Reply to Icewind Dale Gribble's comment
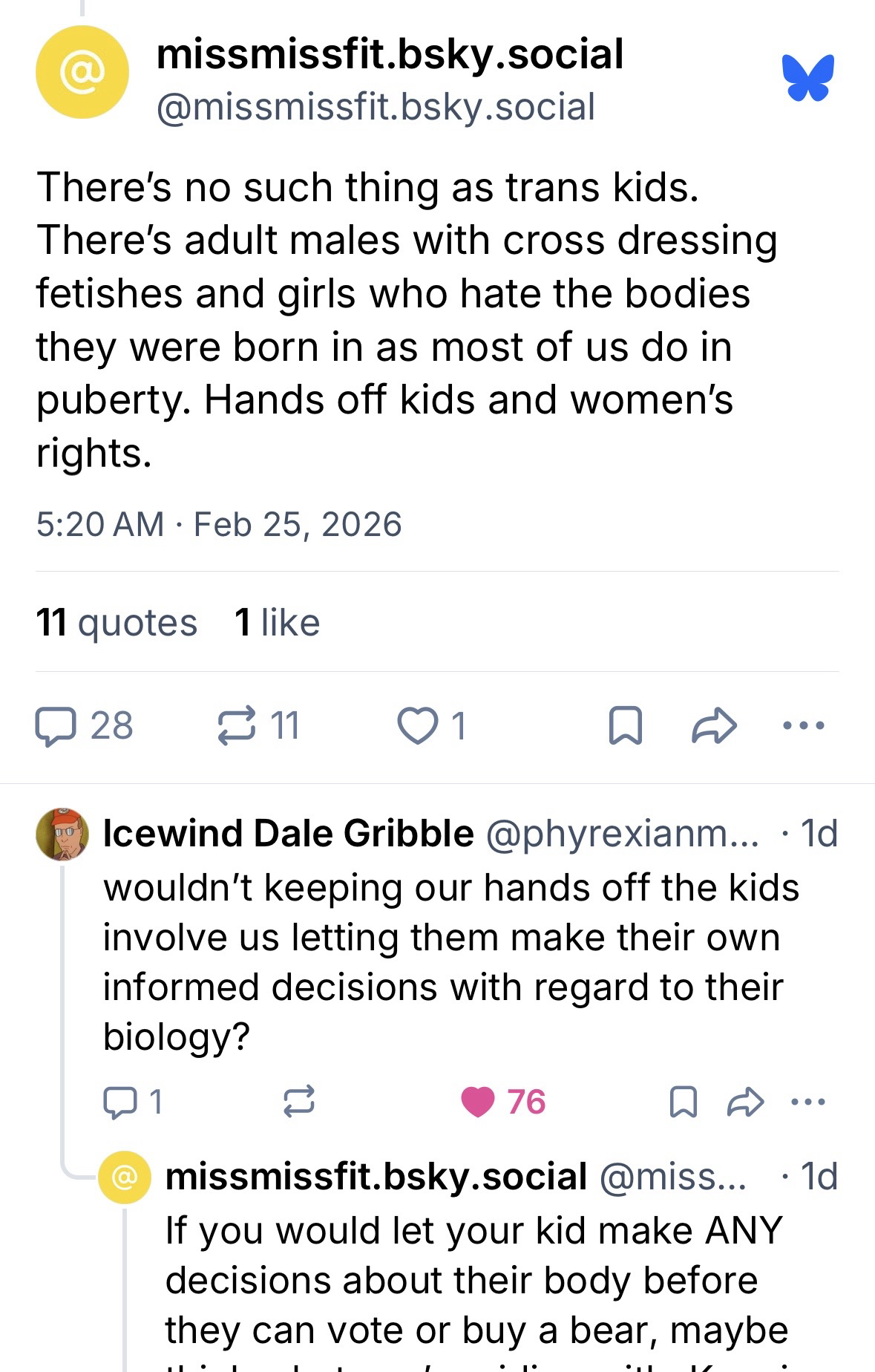875x1372 pixels. coord(117,1102)
